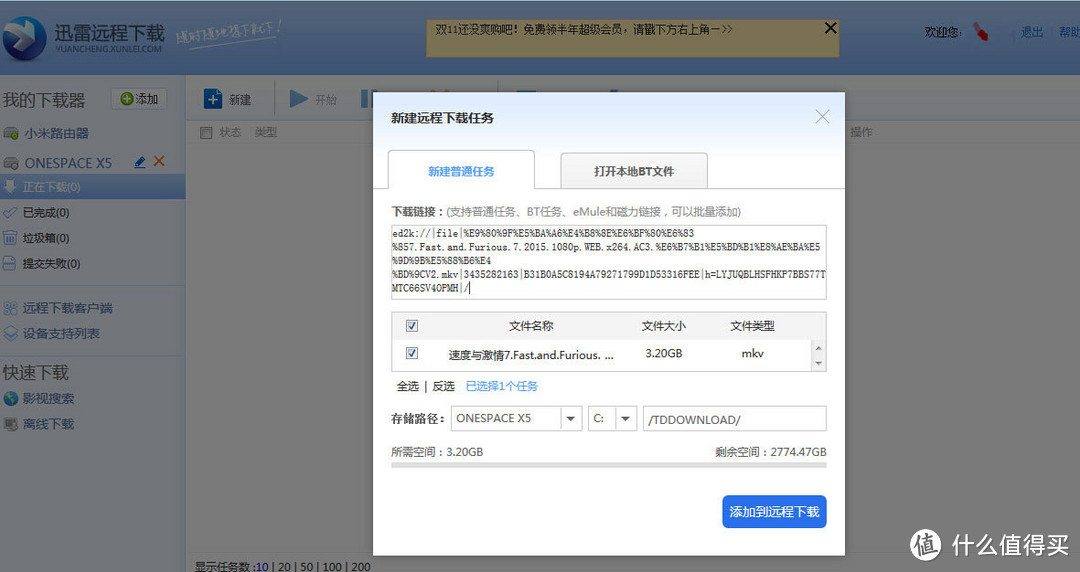1080x572 pixels.
Task: Click 已选择1个任务 link
Action: (502, 386)
